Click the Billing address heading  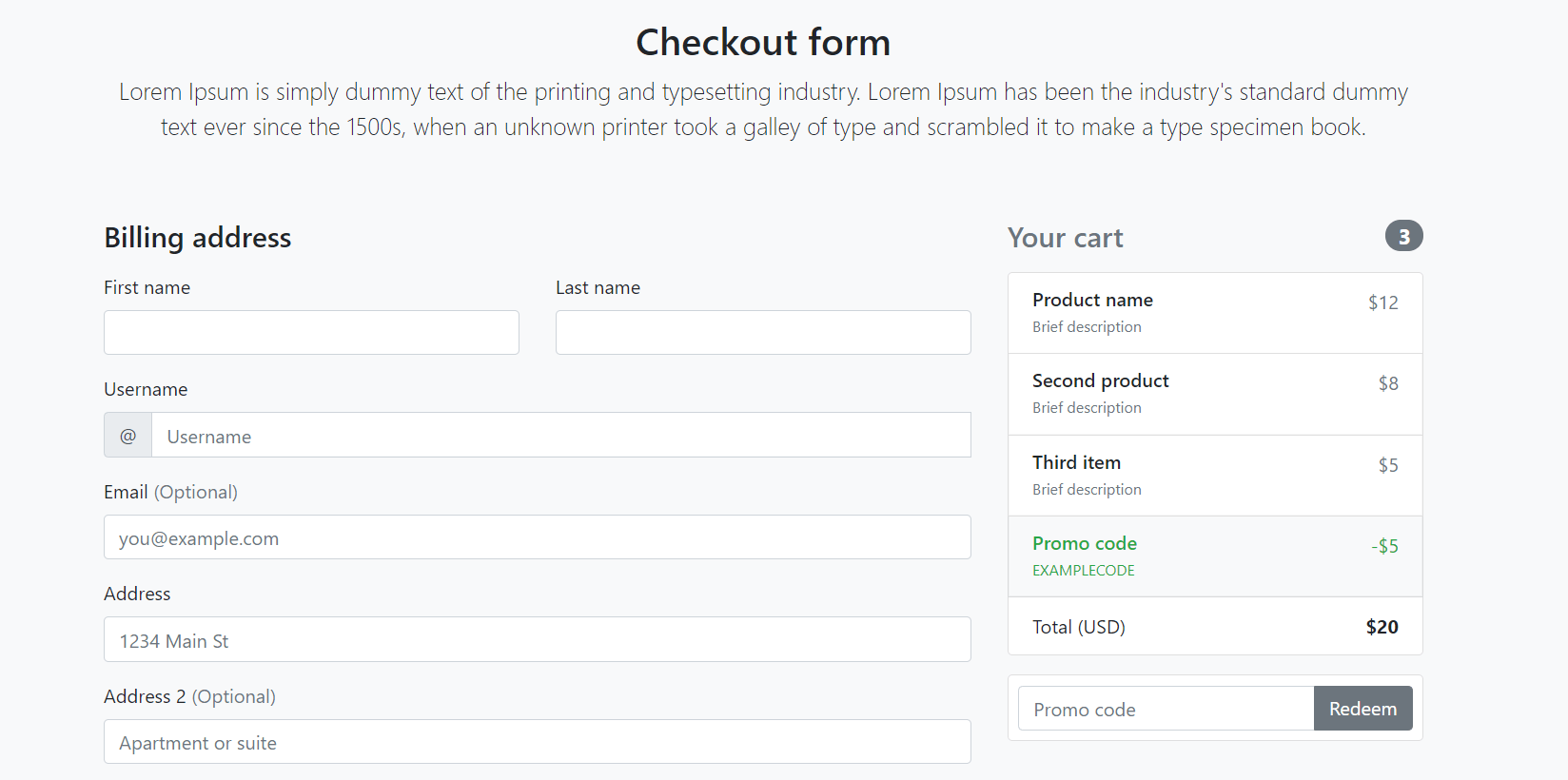click(197, 238)
